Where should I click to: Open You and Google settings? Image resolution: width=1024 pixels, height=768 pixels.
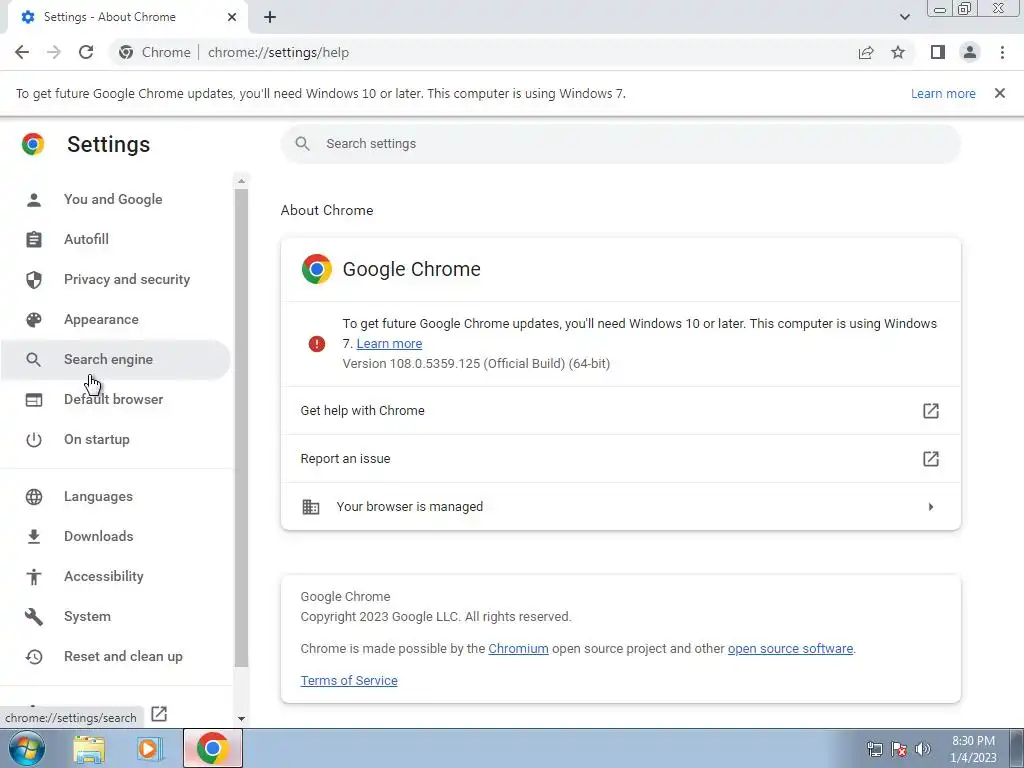tap(115, 199)
